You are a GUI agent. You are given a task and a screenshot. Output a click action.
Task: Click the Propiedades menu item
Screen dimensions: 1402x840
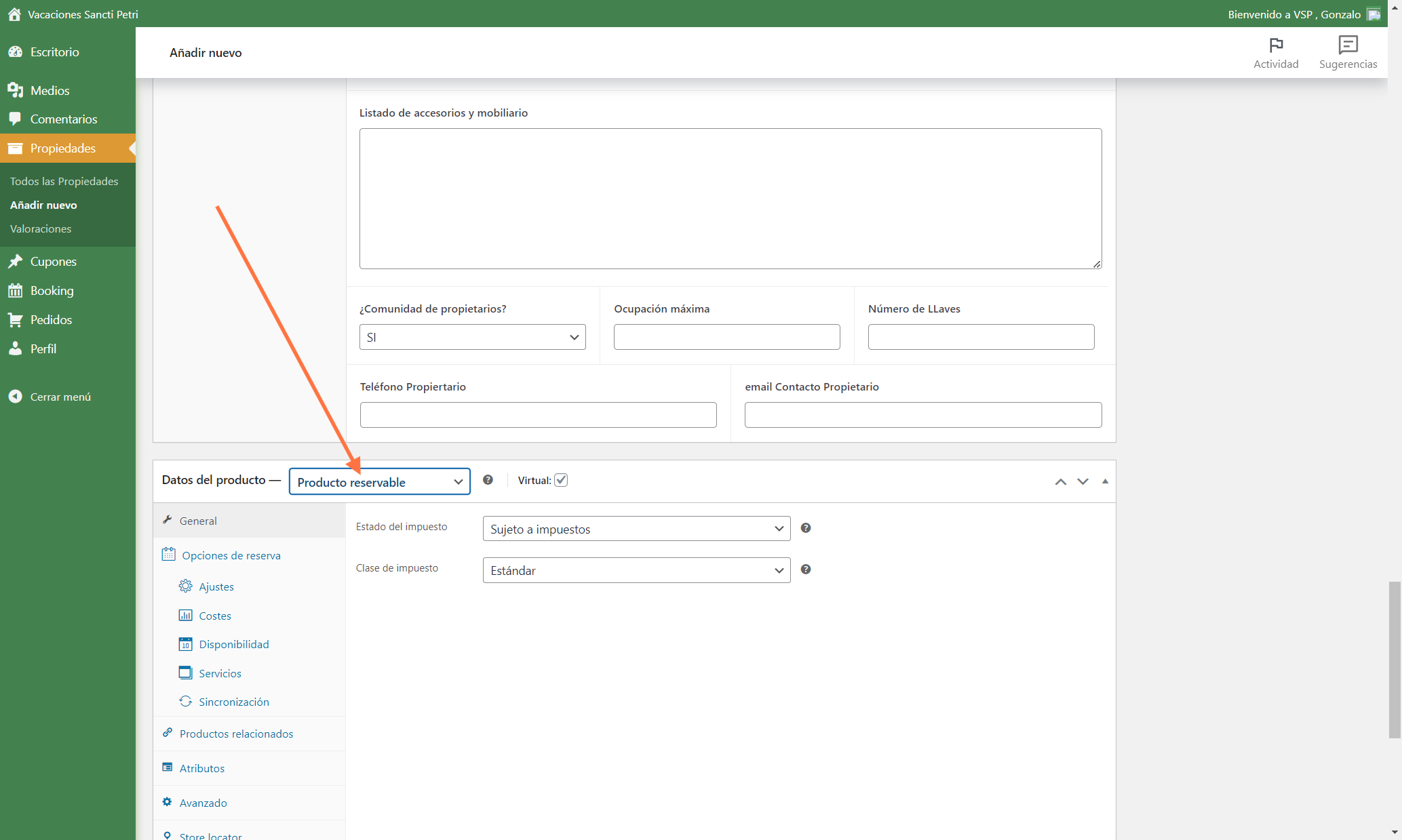coord(68,148)
